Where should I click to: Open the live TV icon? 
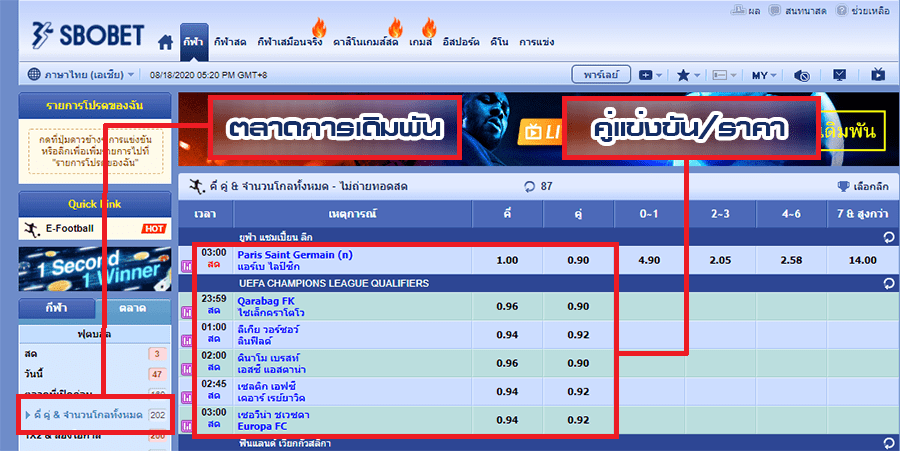[878, 74]
